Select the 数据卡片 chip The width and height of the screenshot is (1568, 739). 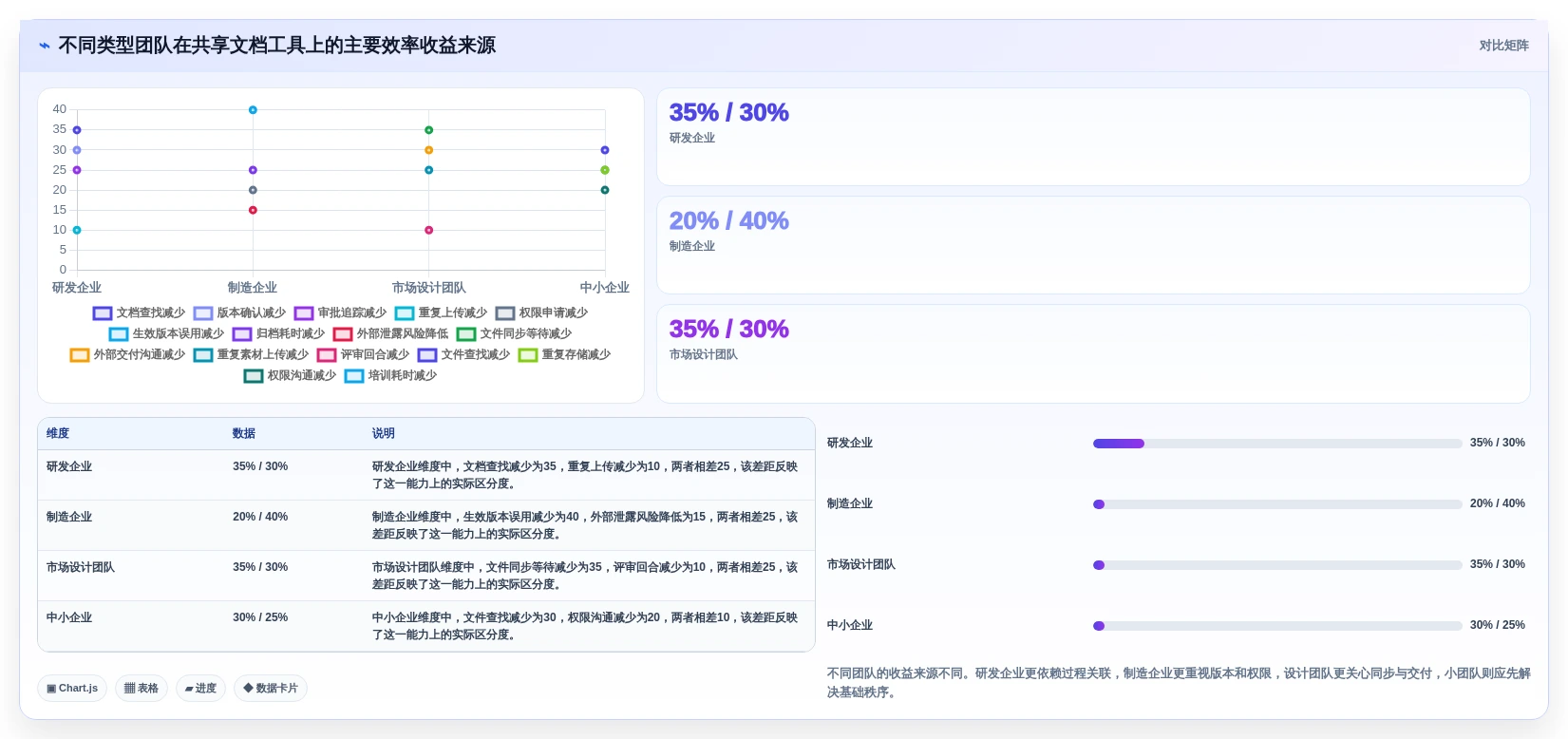click(271, 689)
